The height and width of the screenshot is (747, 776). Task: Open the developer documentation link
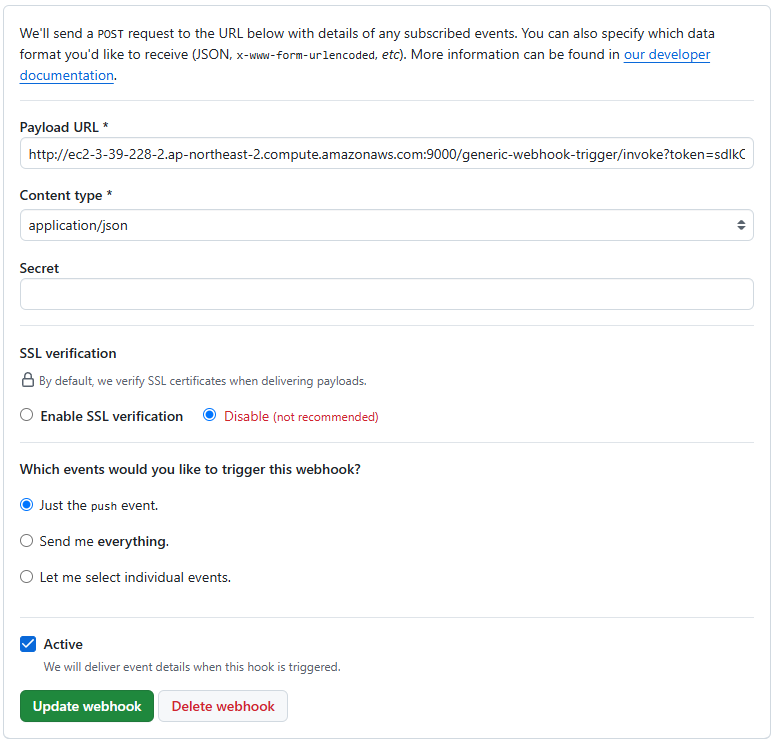click(x=666, y=55)
